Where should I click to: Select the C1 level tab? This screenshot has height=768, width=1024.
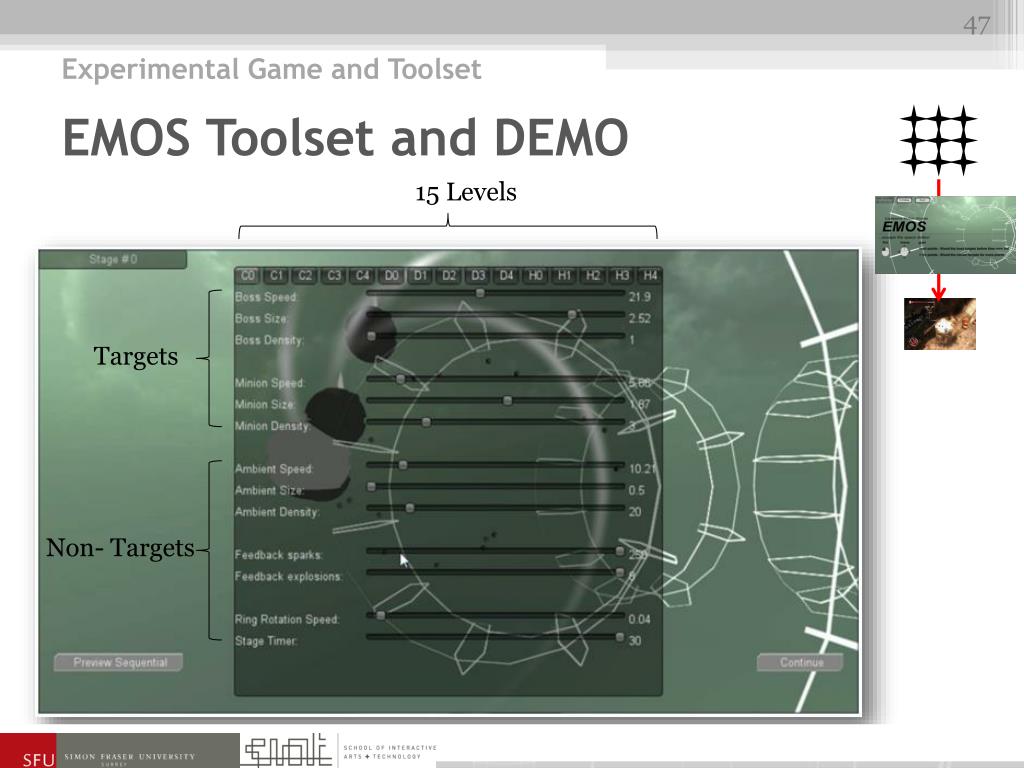point(277,276)
